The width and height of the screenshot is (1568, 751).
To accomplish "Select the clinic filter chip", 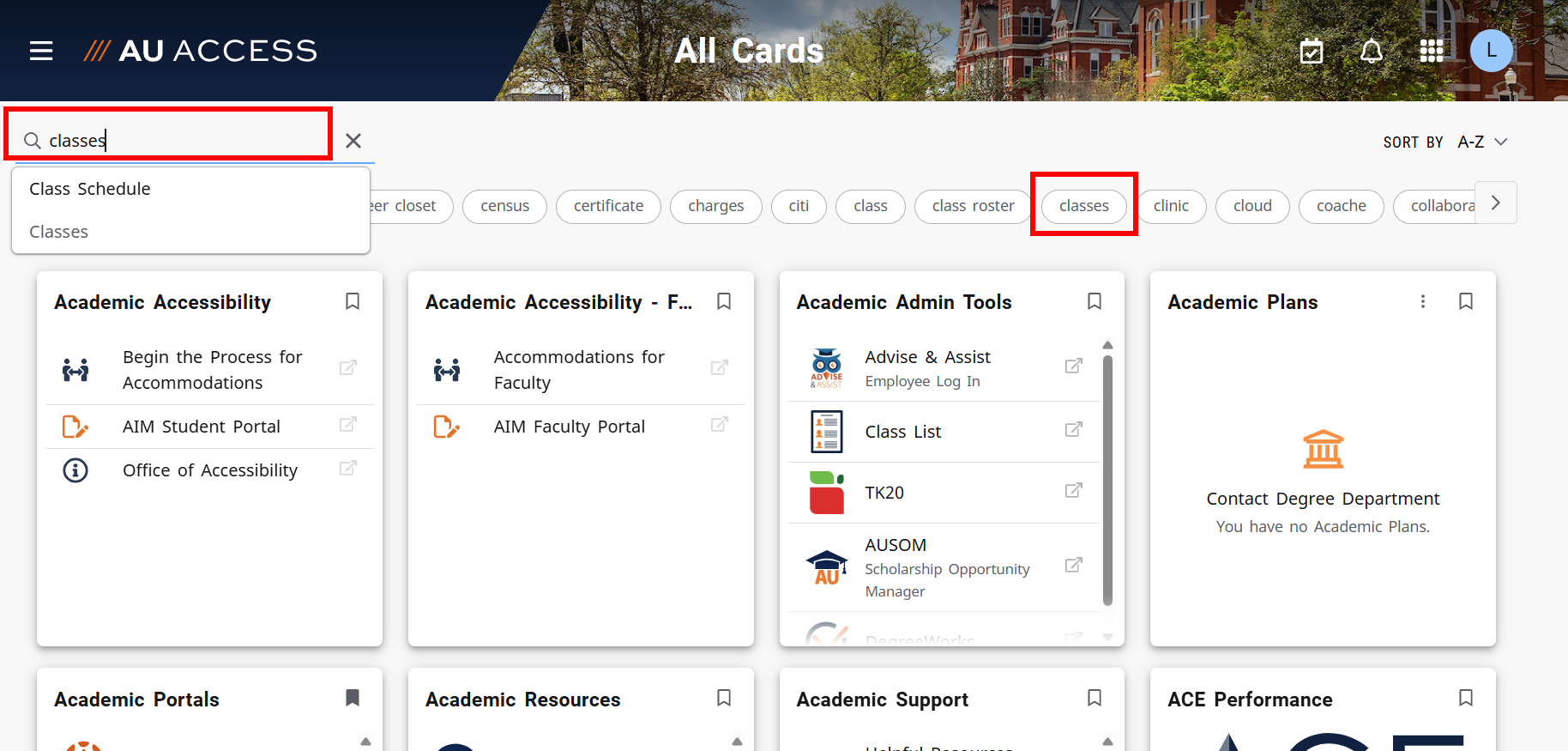I will coord(1171,206).
